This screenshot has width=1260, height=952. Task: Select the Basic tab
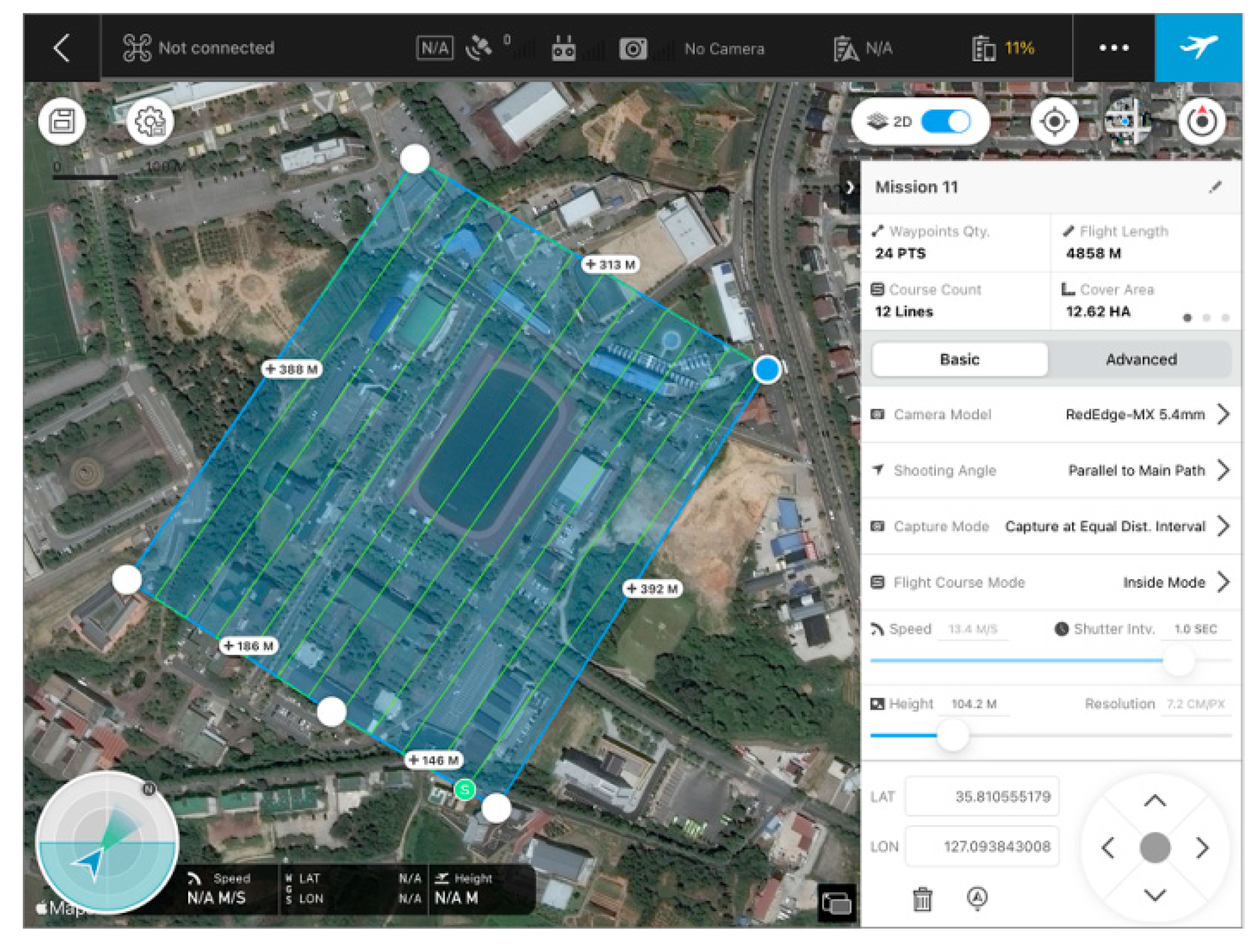click(x=959, y=359)
